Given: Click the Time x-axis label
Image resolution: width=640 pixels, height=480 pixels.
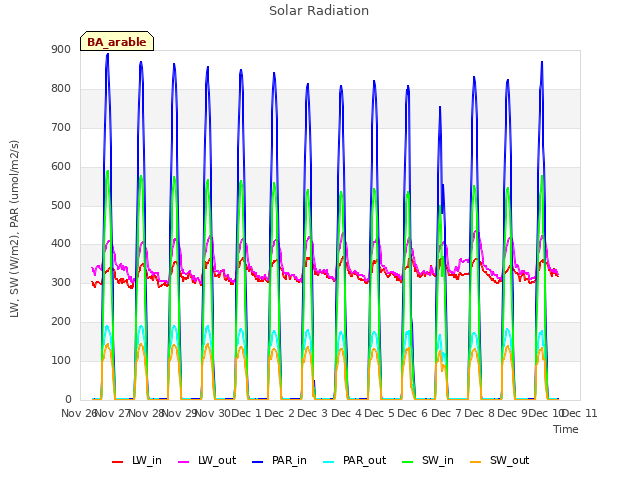Looking at the screenshot, I should click(566, 429).
